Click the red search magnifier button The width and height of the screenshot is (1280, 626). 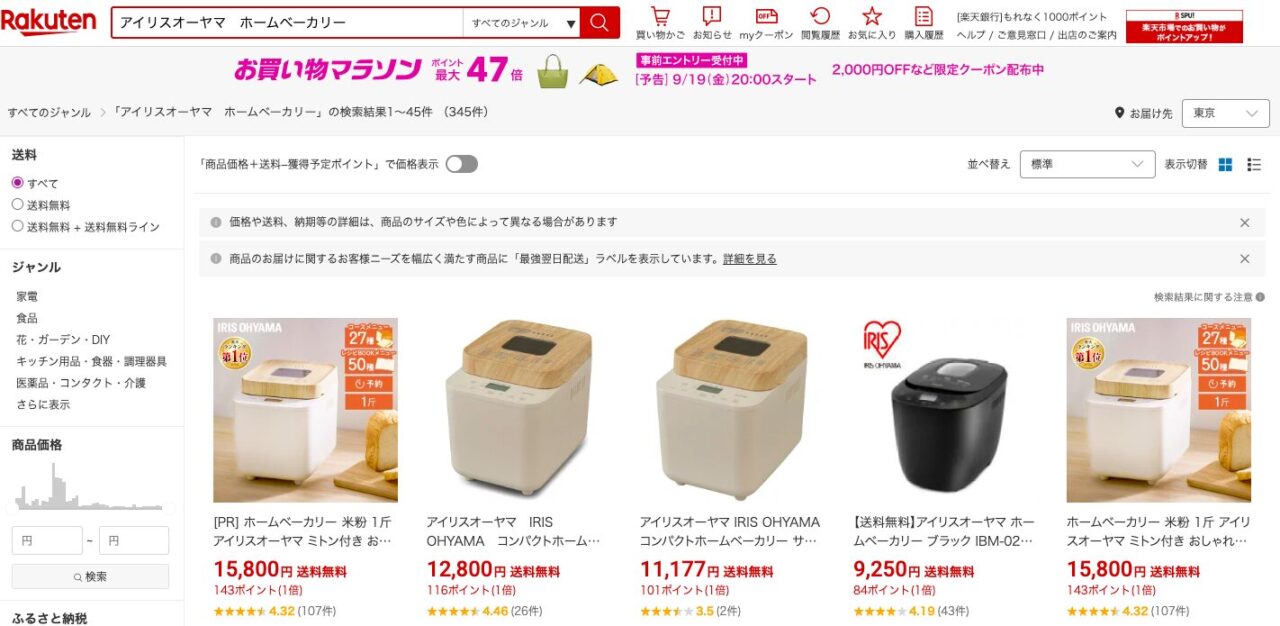tap(600, 22)
